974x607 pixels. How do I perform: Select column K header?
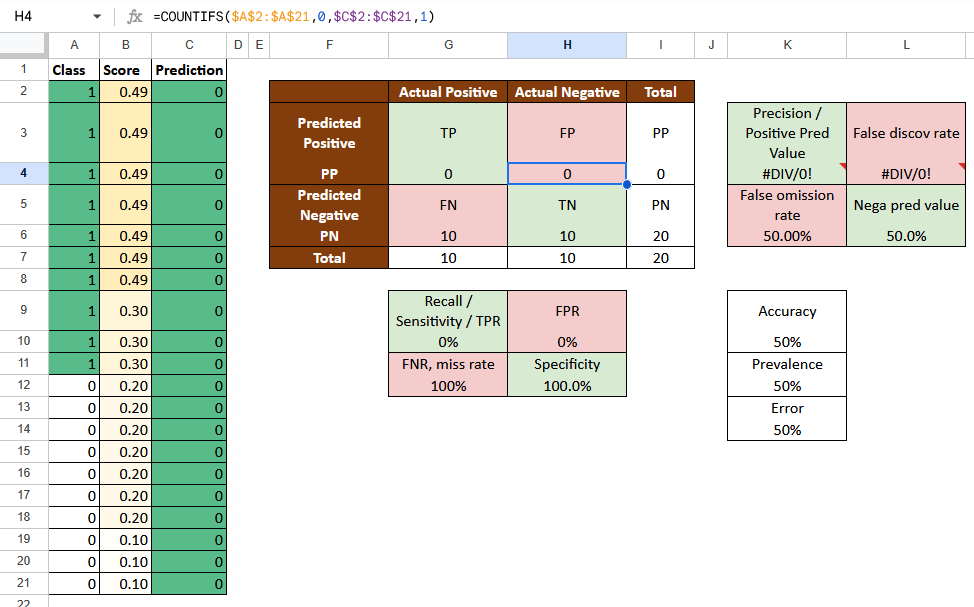pyautogui.click(x=787, y=45)
